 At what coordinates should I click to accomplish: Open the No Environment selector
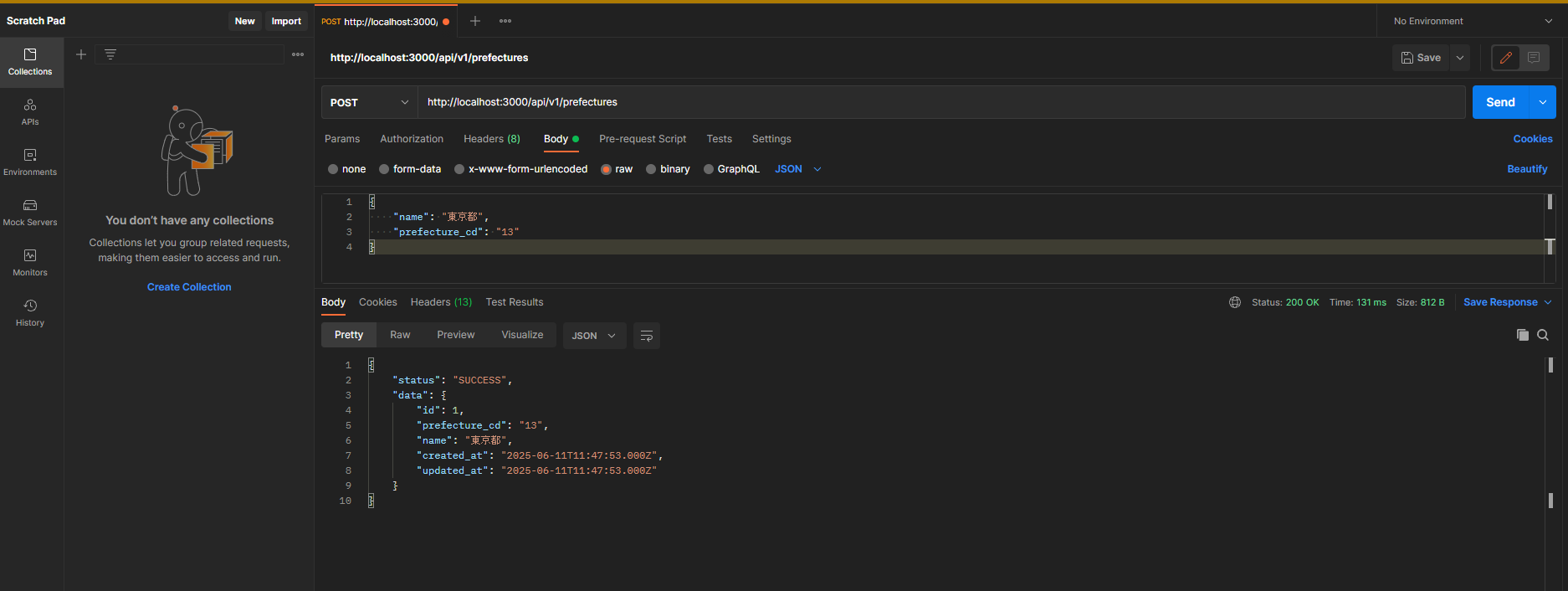click(x=1472, y=21)
